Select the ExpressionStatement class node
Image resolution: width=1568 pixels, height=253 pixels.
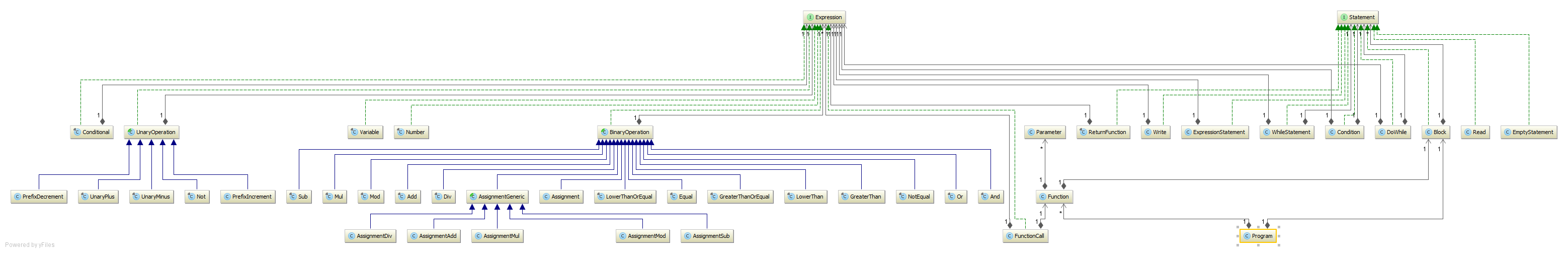(x=1215, y=132)
